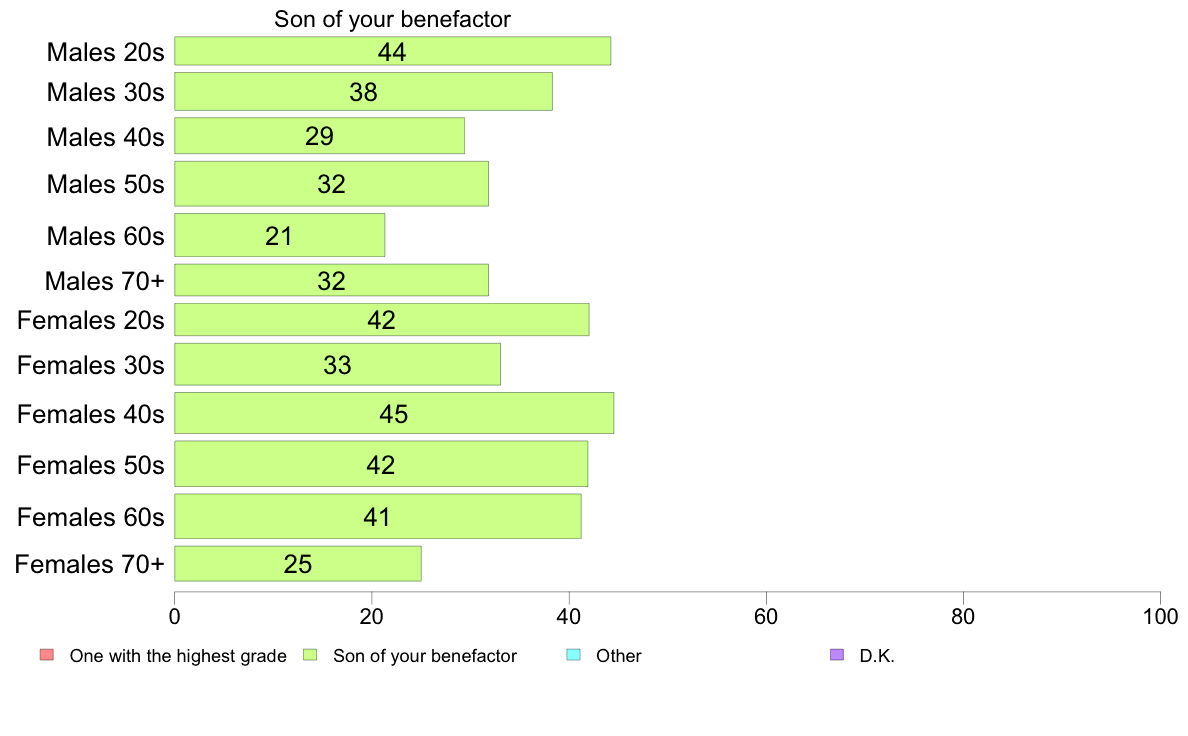Click the Females 40s bar showing 45
Screen dimensions: 1188x736
point(394,413)
